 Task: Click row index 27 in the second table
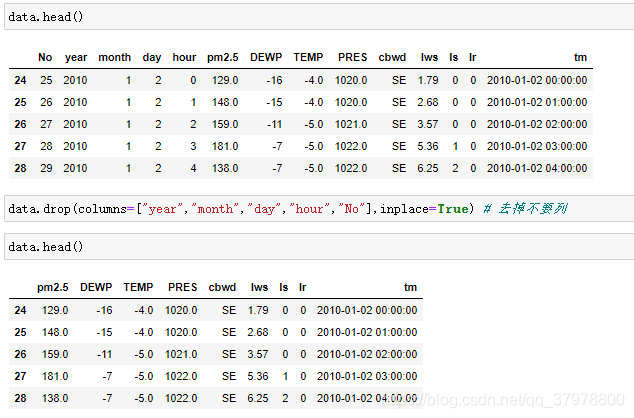20,376
